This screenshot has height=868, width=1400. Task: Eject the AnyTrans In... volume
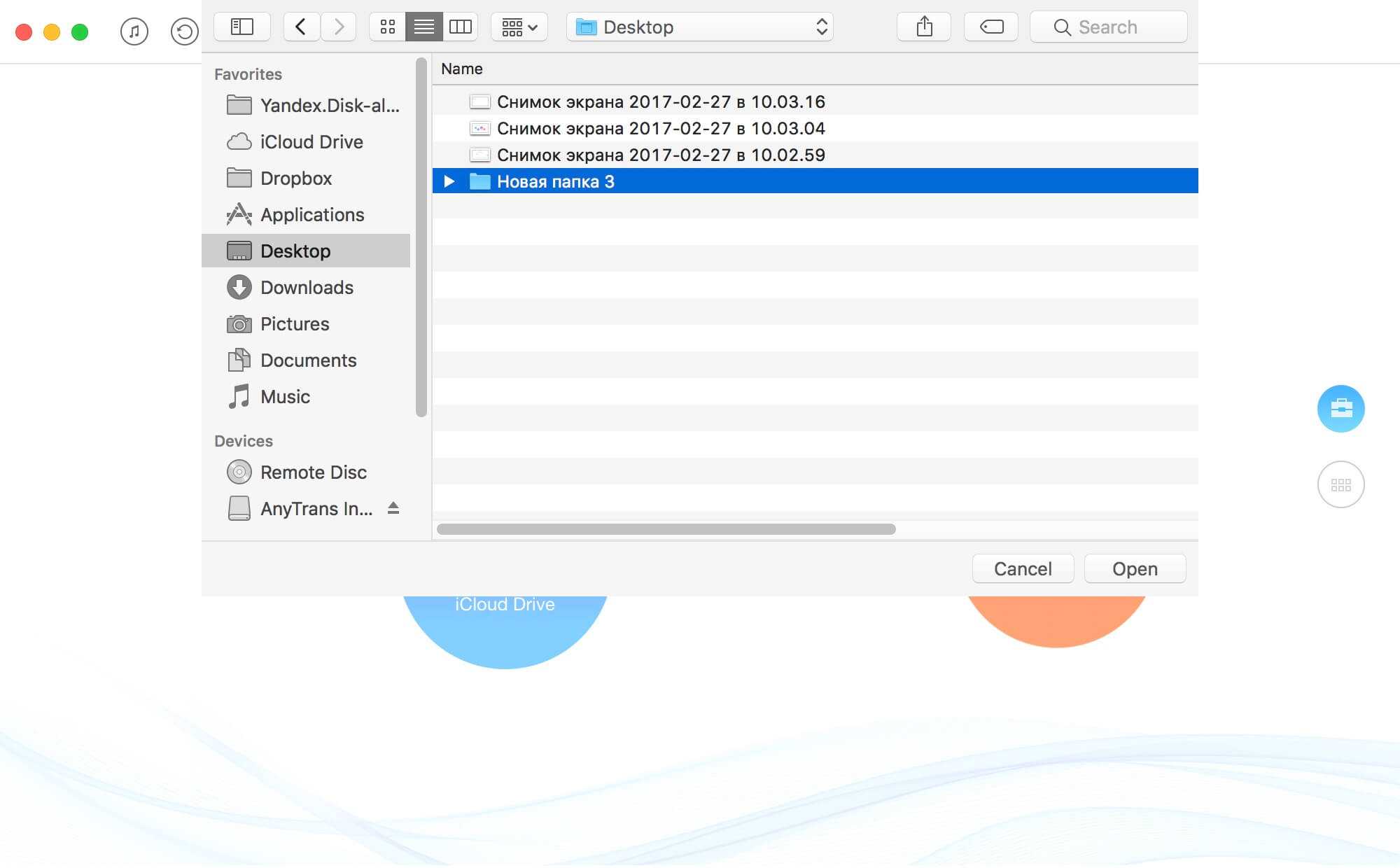[393, 508]
